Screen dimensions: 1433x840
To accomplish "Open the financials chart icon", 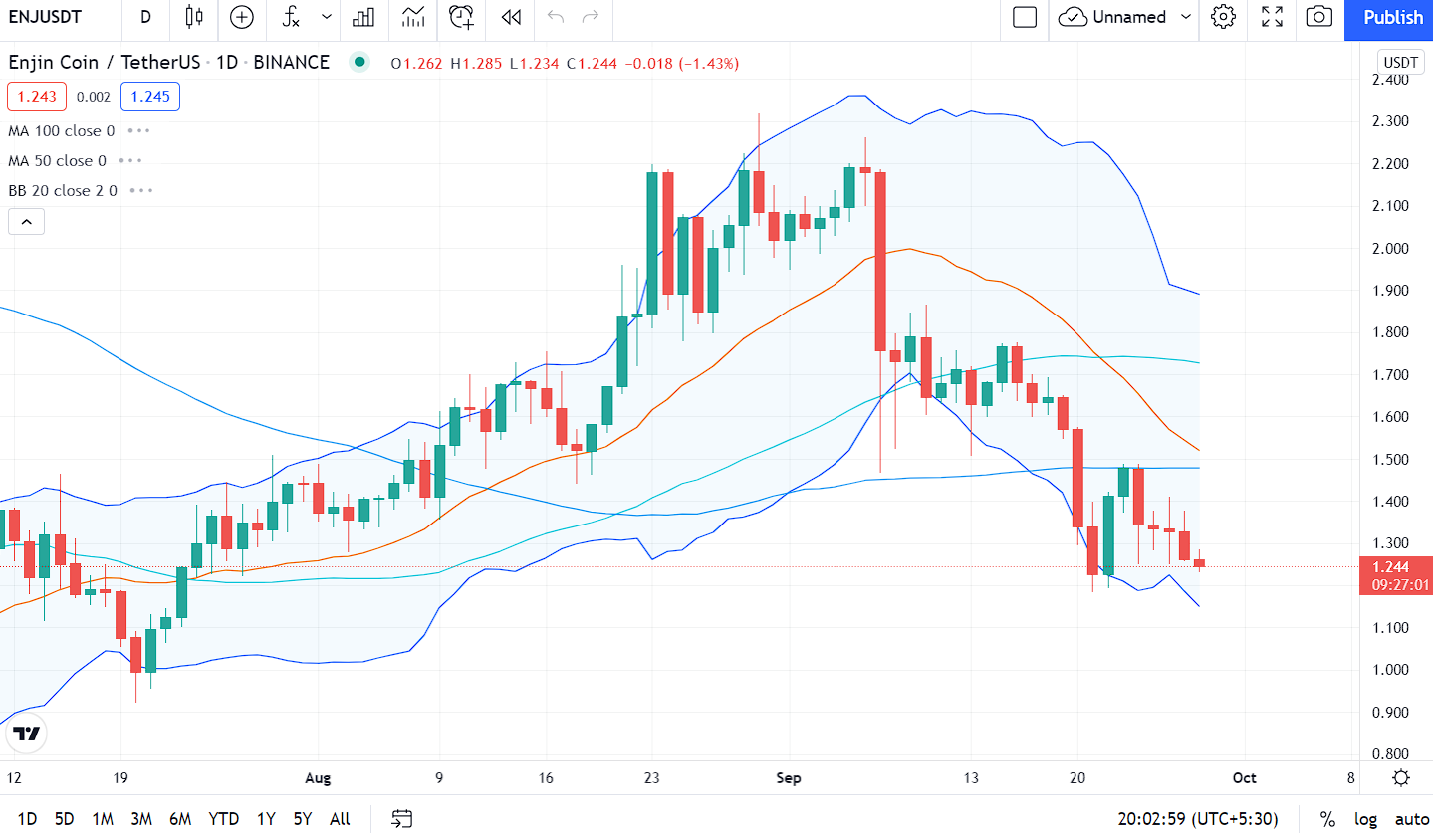I will click(x=413, y=17).
